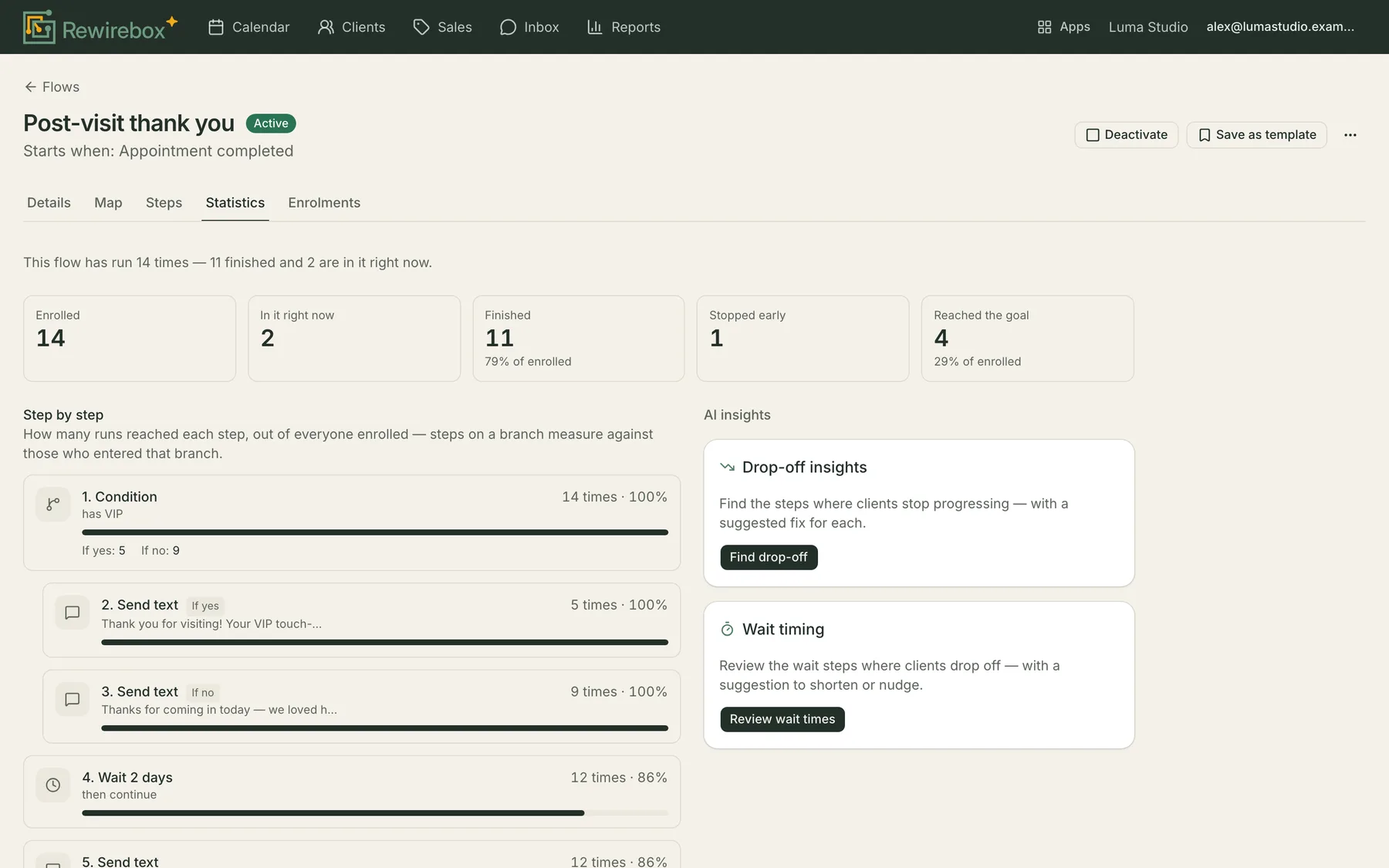Click '29% of enrolled' text
1389x868 pixels.
click(977, 362)
